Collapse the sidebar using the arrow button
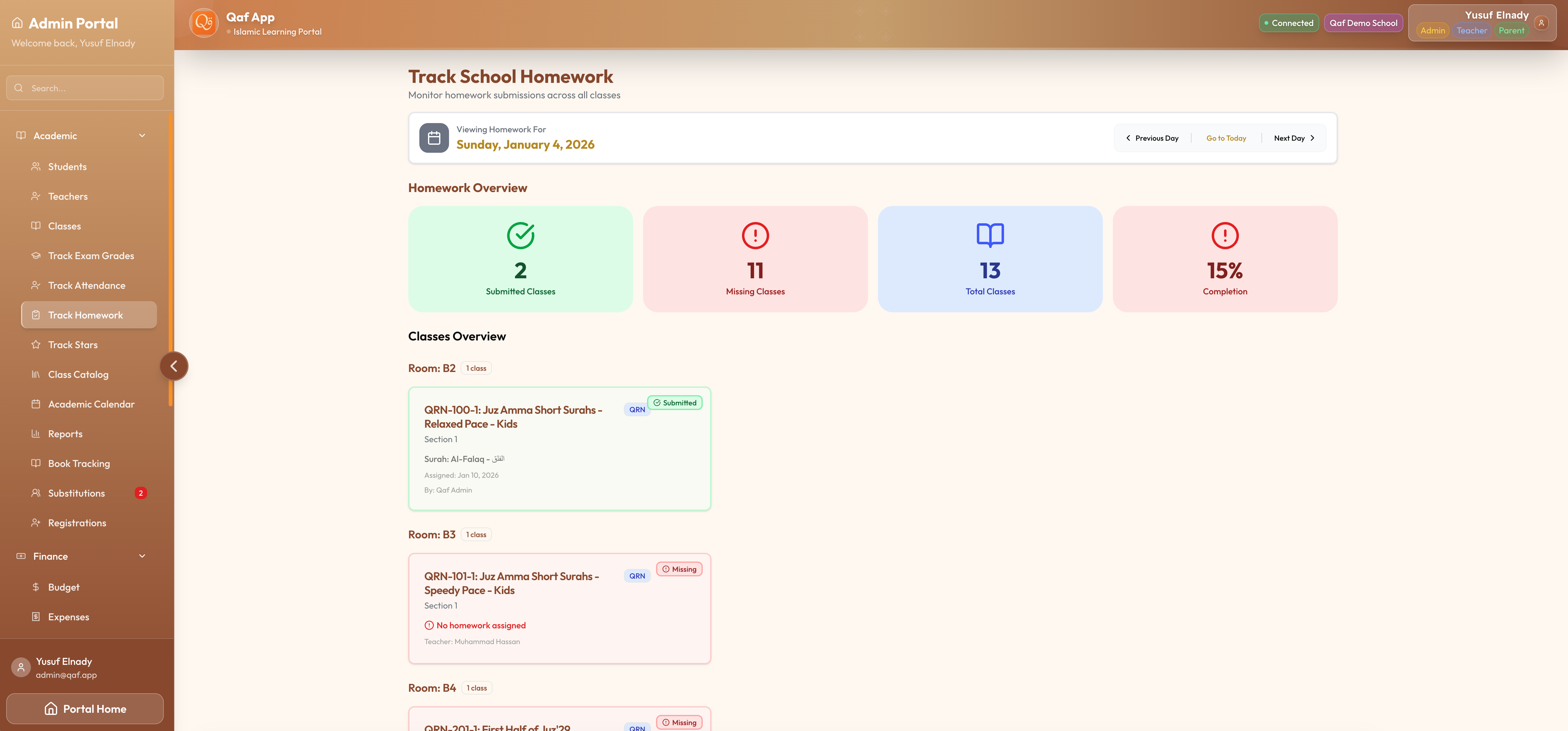1568x731 pixels. 174,365
